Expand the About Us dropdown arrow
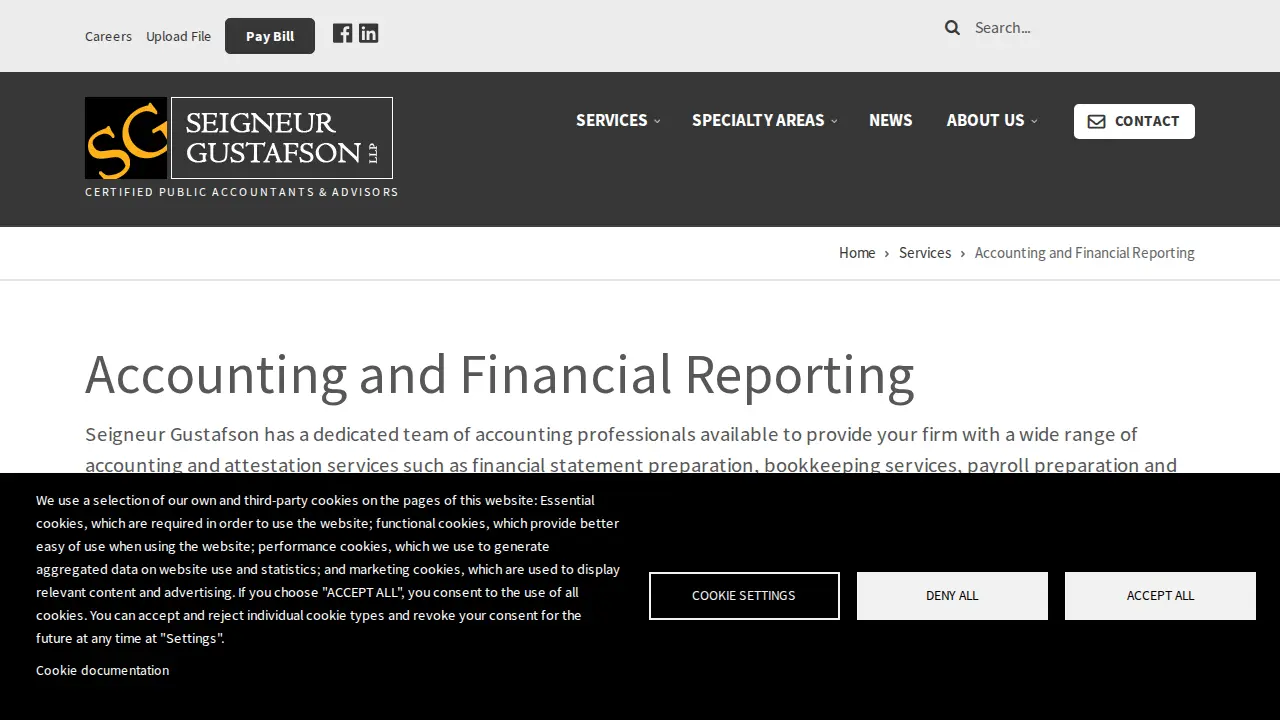The height and width of the screenshot is (720, 1280). 1034,121
